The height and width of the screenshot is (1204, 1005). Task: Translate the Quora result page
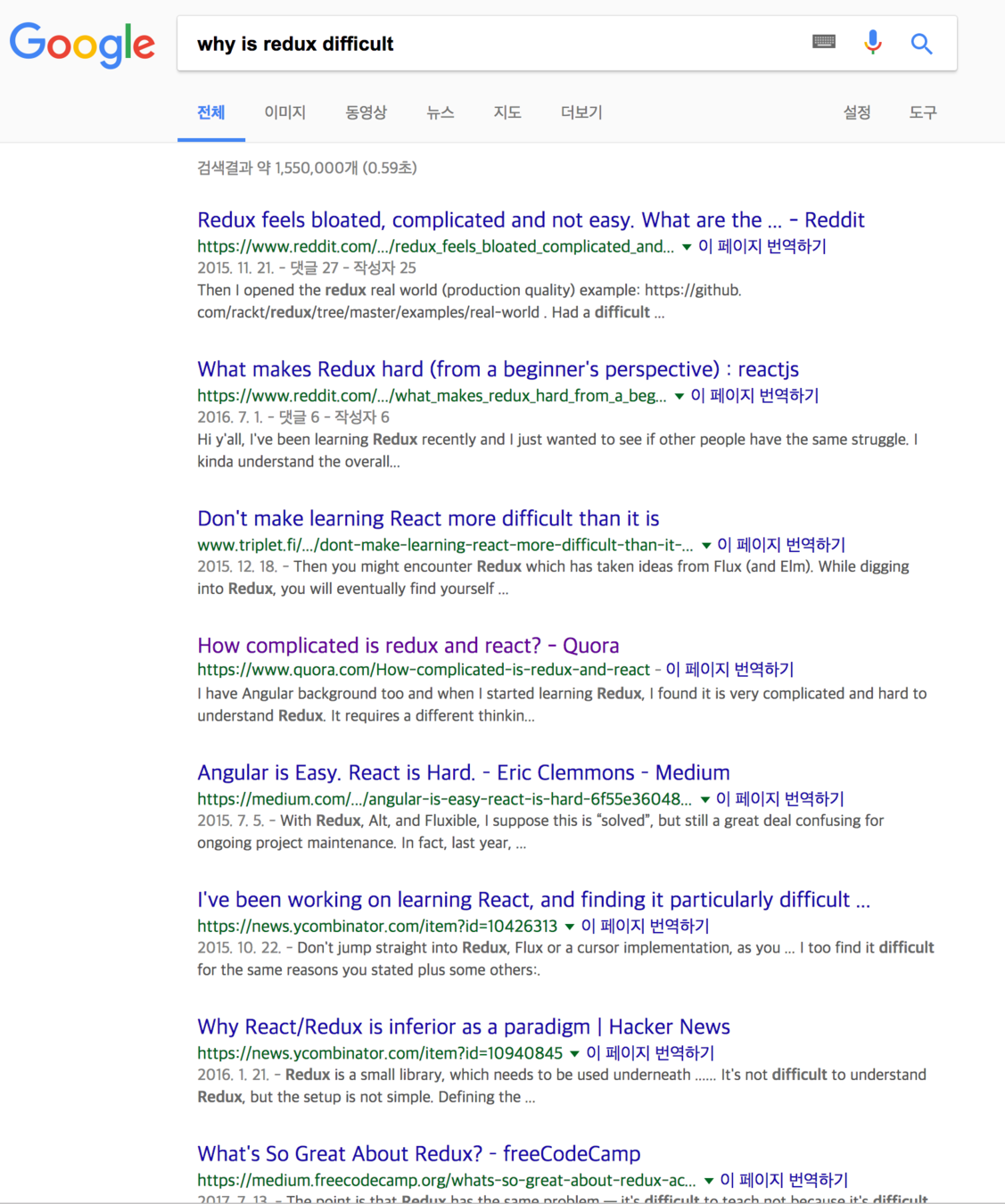point(729,669)
